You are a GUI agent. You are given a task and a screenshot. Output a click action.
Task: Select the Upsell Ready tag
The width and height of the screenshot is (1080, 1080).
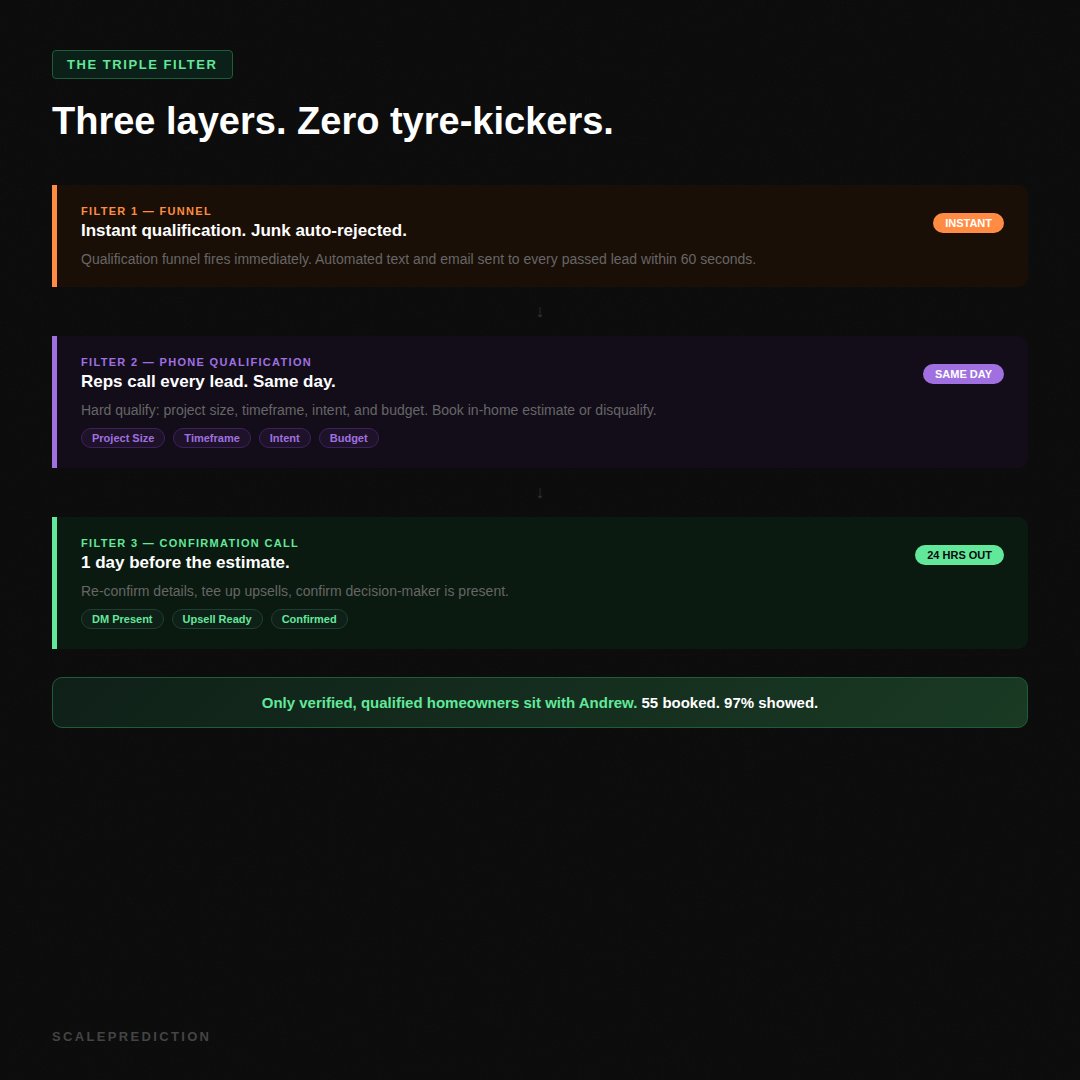(217, 619)
